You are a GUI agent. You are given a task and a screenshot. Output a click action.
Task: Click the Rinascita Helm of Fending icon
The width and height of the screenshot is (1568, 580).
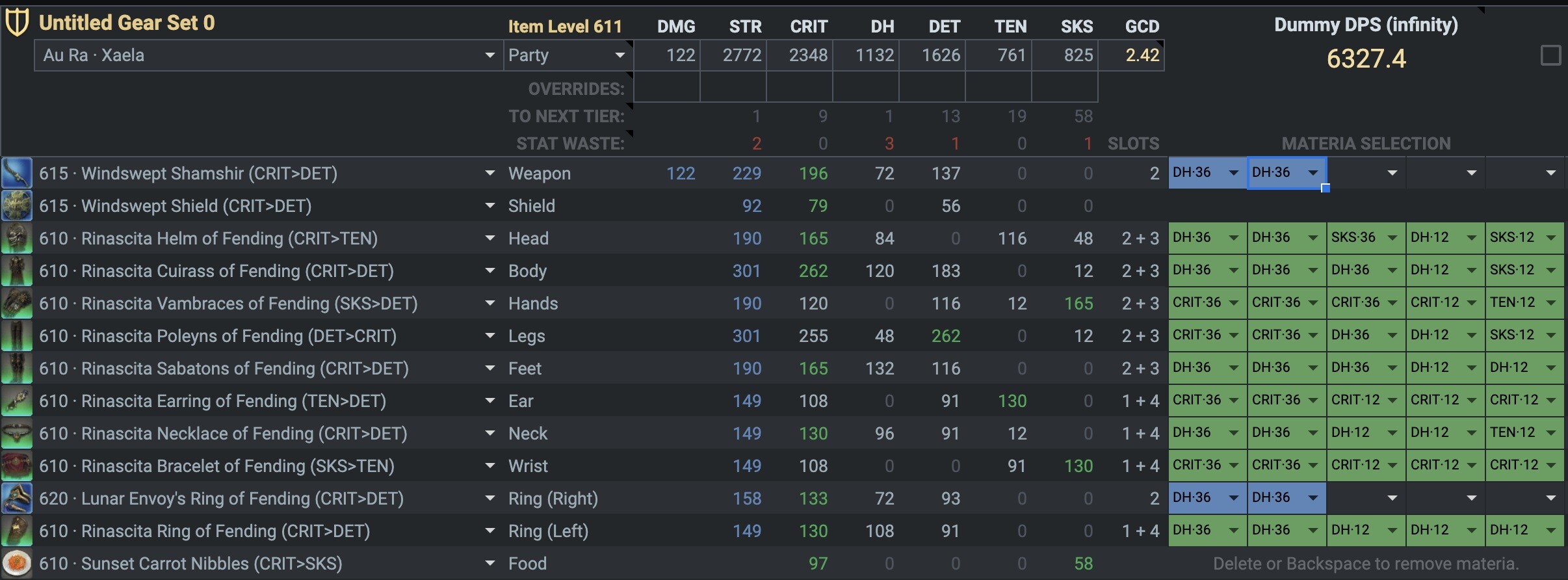[x=16, y=238]
